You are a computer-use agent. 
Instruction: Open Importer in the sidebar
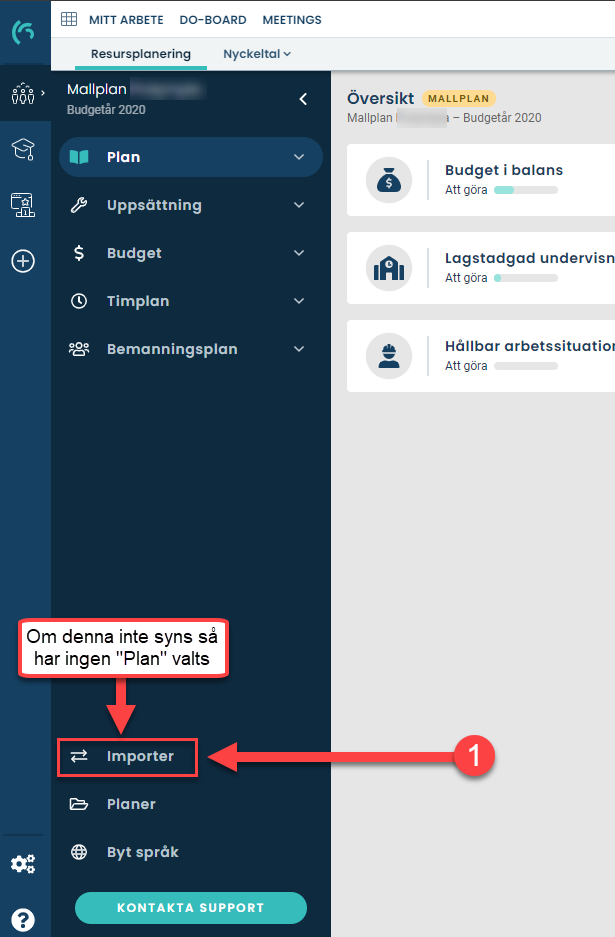point(127,757)
